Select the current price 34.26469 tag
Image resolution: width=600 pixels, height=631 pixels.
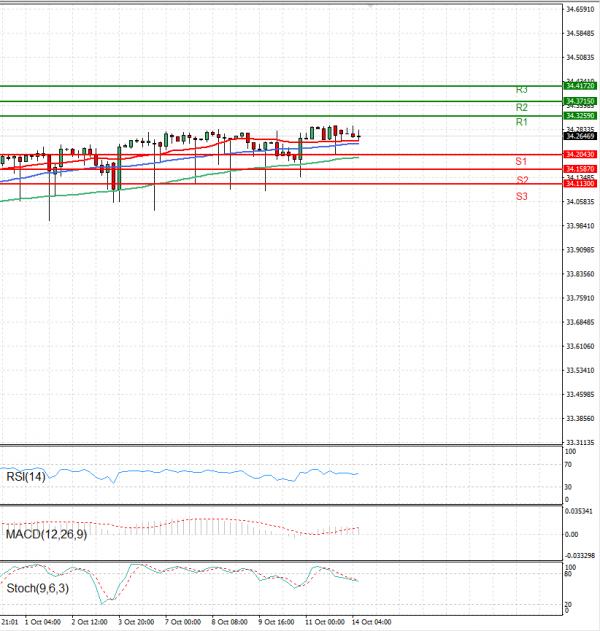click(x=580, y=136)
